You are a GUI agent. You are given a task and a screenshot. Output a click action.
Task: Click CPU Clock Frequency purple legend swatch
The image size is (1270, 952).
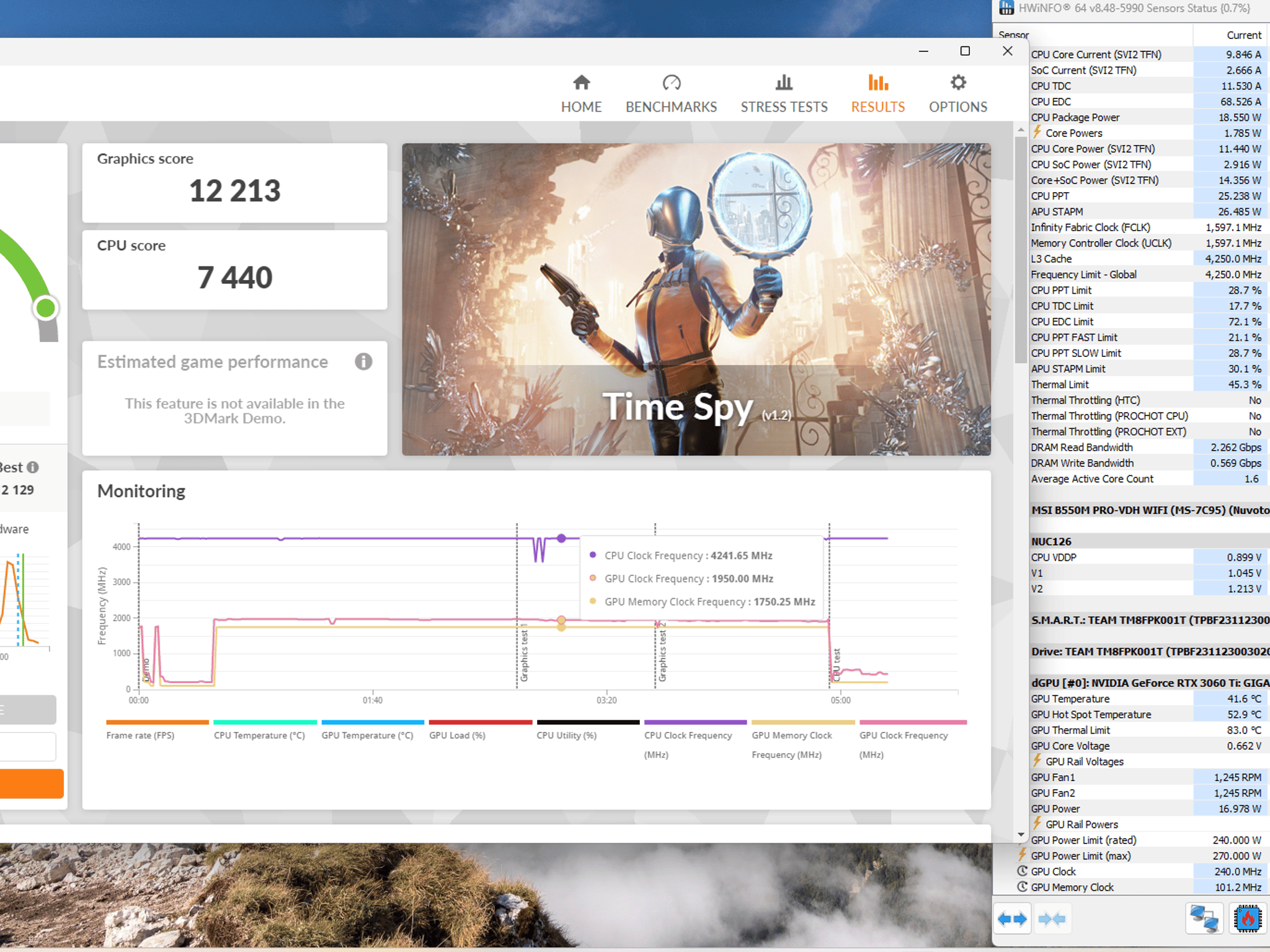tap(695, 722)
